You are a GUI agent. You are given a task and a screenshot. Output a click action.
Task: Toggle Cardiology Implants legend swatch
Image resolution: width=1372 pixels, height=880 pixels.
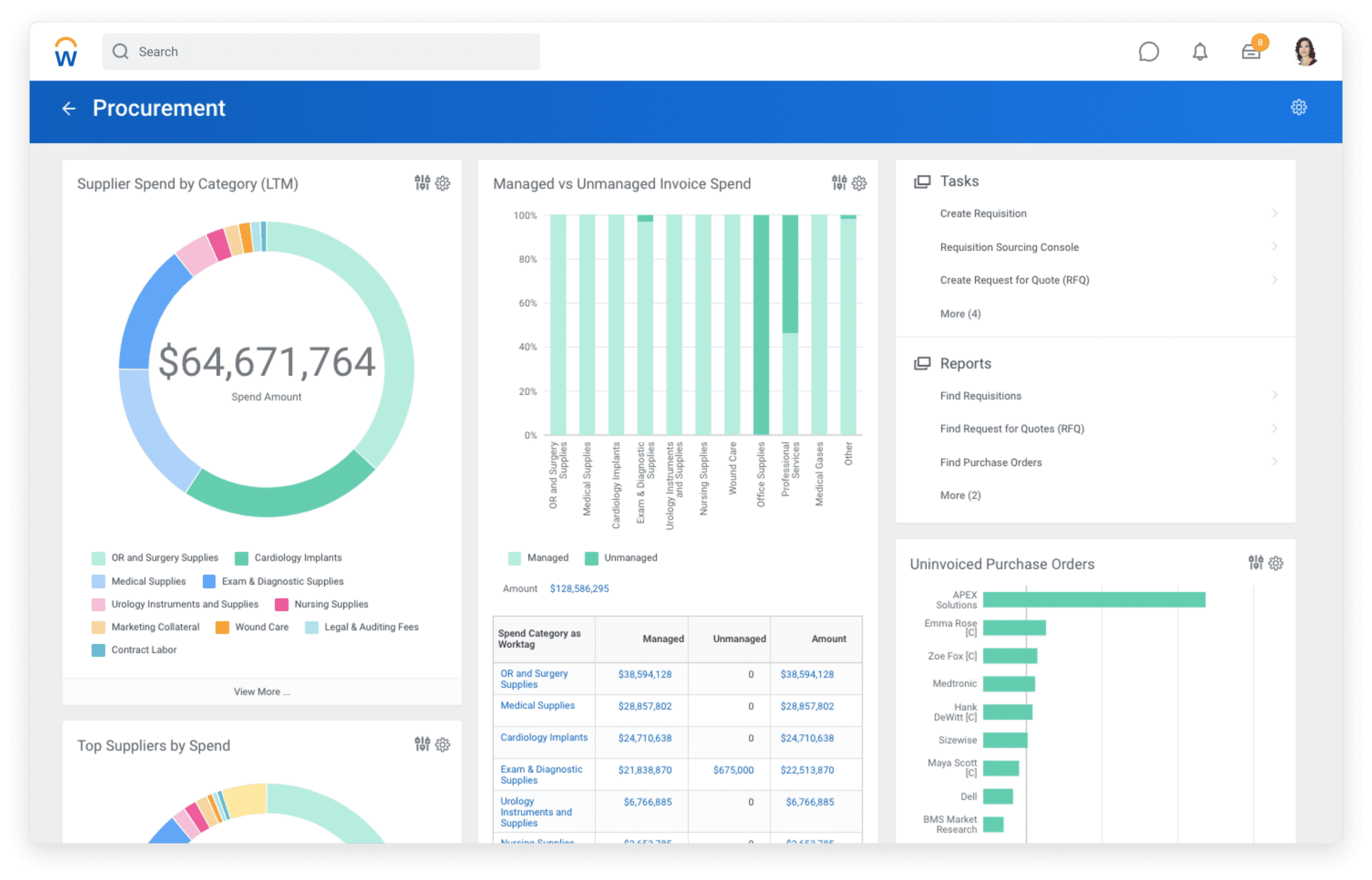(x=242, y=558)
